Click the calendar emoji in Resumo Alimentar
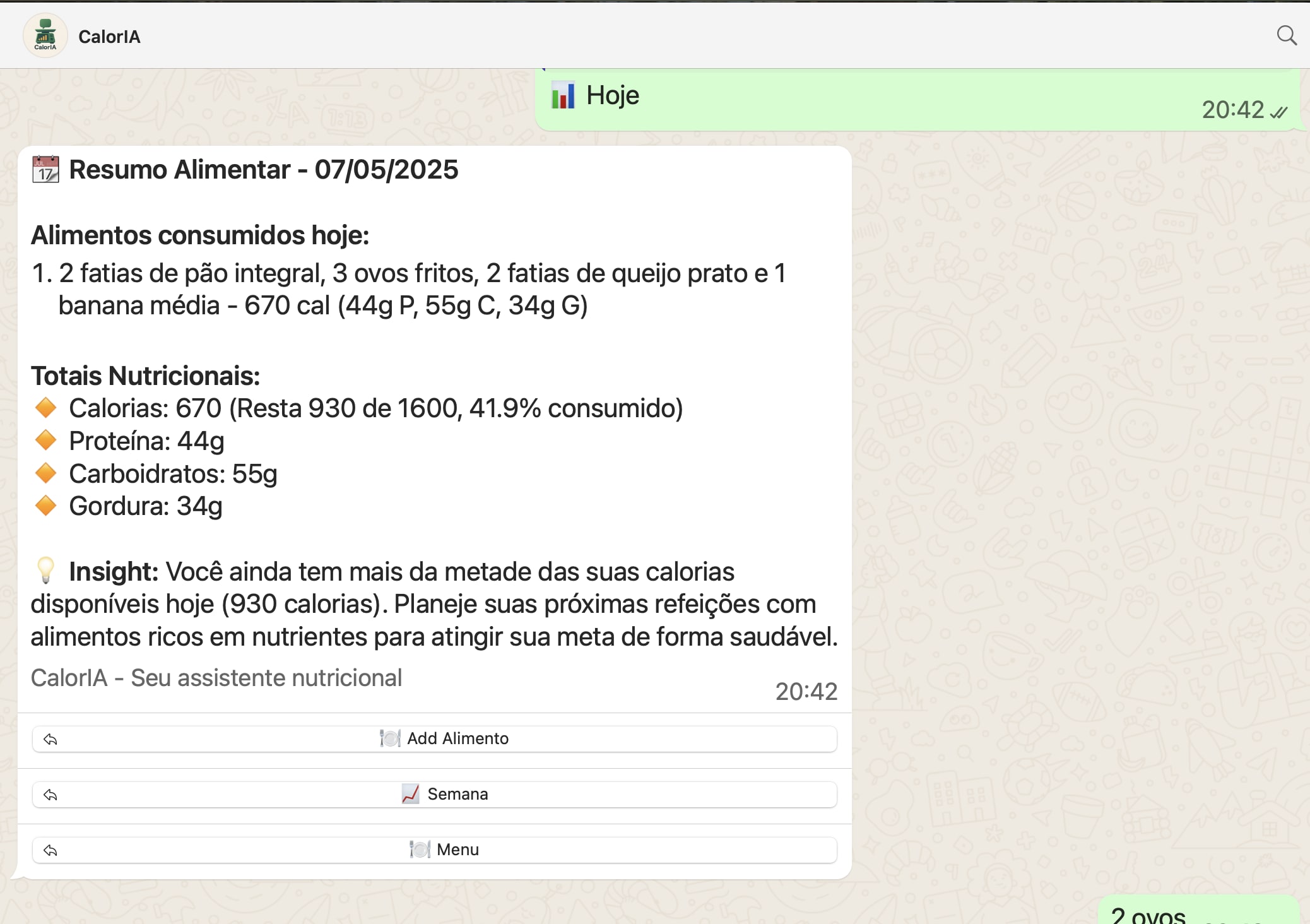1310x924 pixels. tap(45, 170)
